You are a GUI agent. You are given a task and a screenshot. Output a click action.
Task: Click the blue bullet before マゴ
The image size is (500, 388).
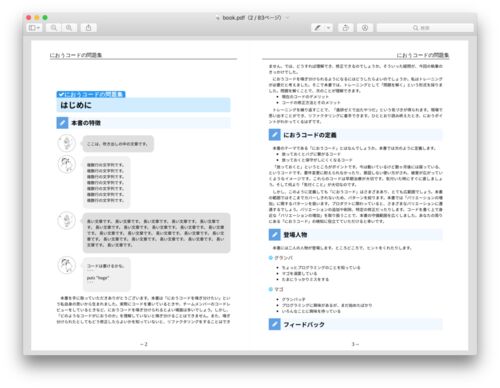coord(271,289)
